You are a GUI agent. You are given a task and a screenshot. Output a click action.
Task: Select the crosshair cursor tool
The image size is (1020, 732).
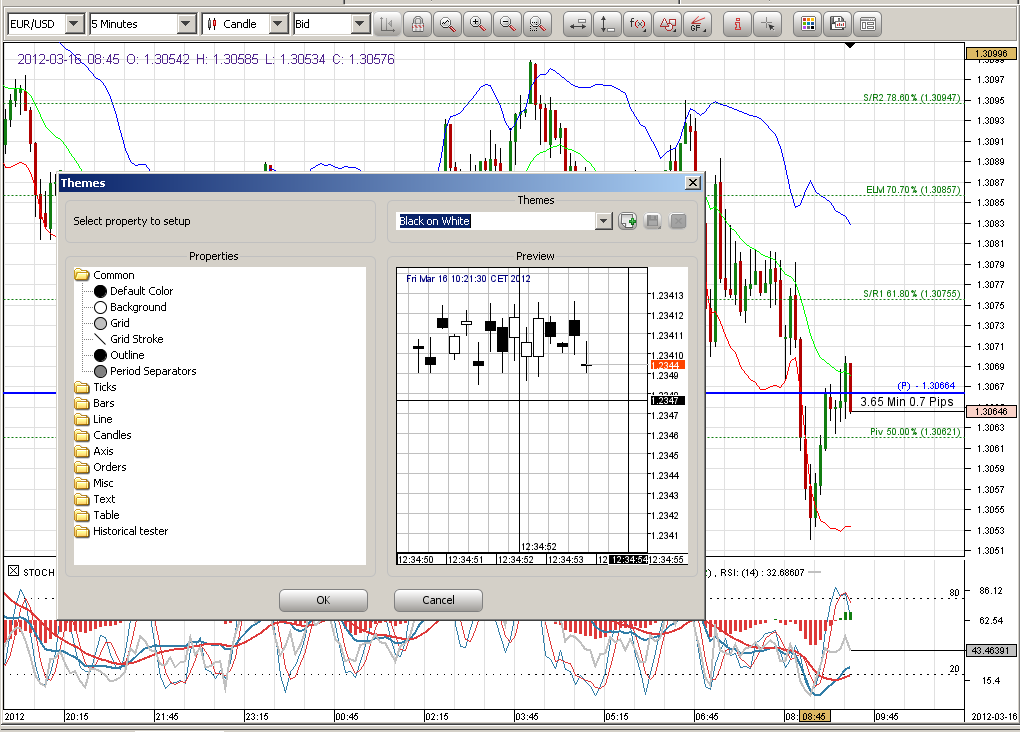click(x=768, y=25)
